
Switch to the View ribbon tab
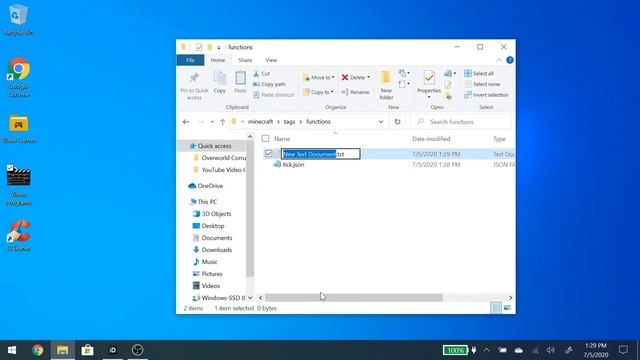click(x=271, y=60)
